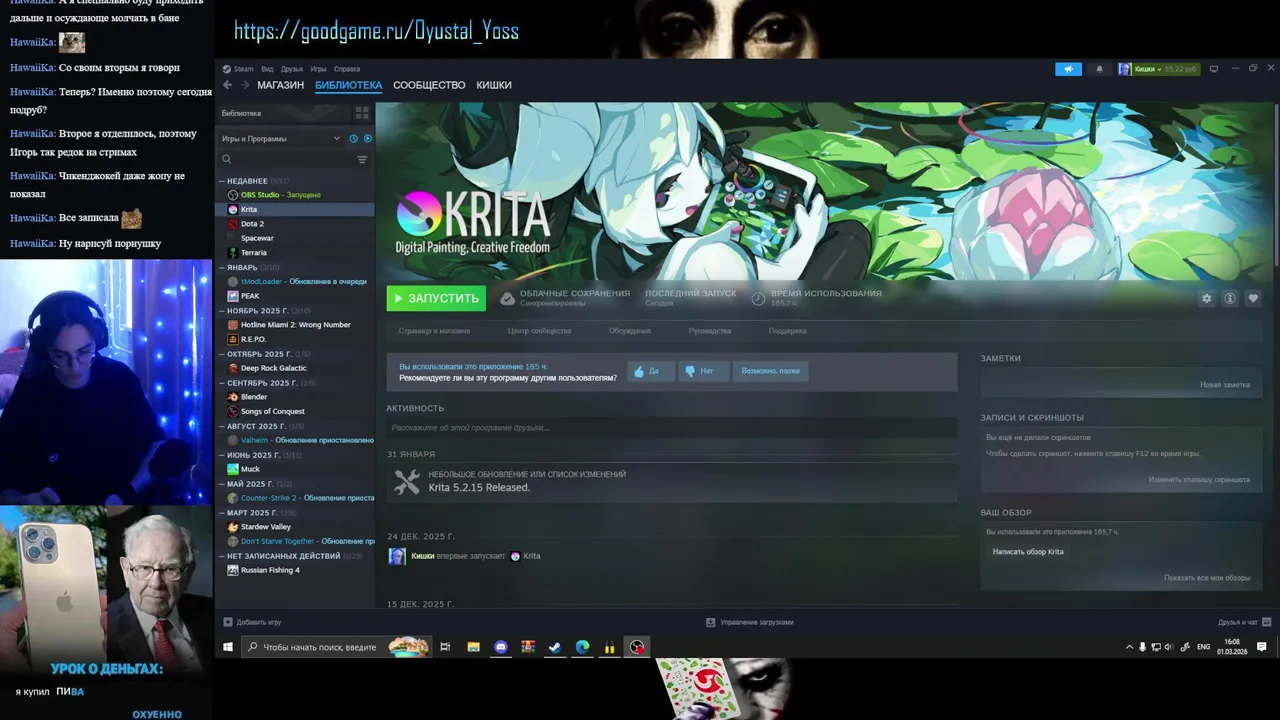Add Krita to favorites heart icon
The width and height of the screenshot is (1280, 720).
1253,298
